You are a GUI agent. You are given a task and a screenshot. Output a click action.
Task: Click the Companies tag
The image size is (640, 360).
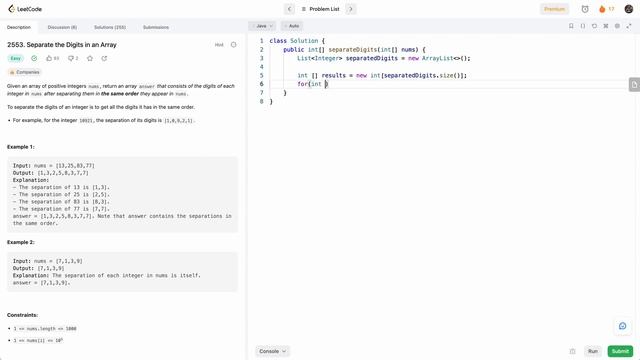[24, 72]
